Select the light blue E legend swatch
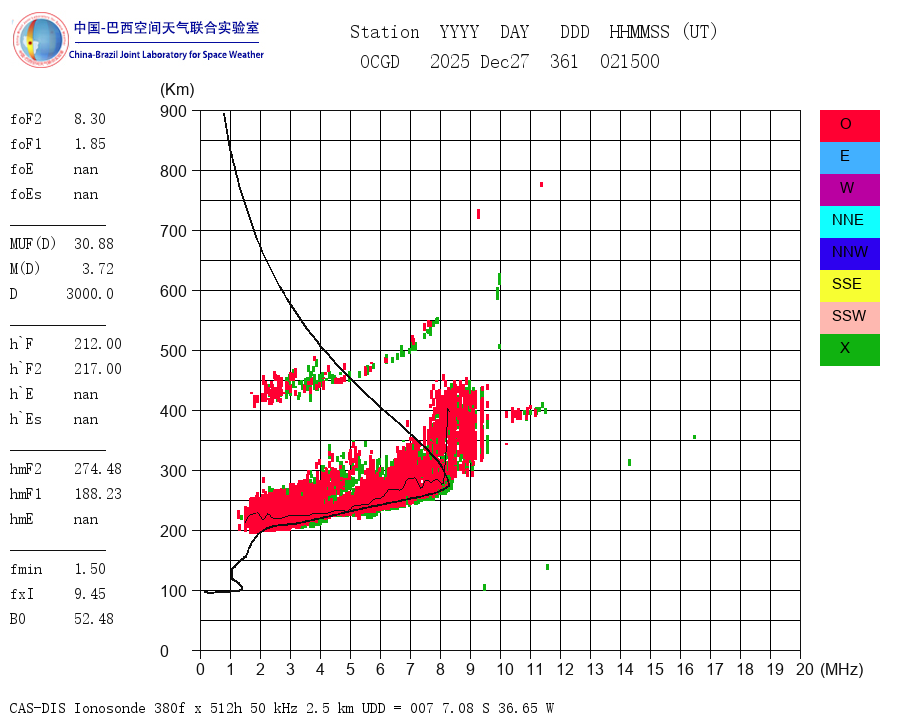This screenshot has width=900, height=720. click(849, 158)
